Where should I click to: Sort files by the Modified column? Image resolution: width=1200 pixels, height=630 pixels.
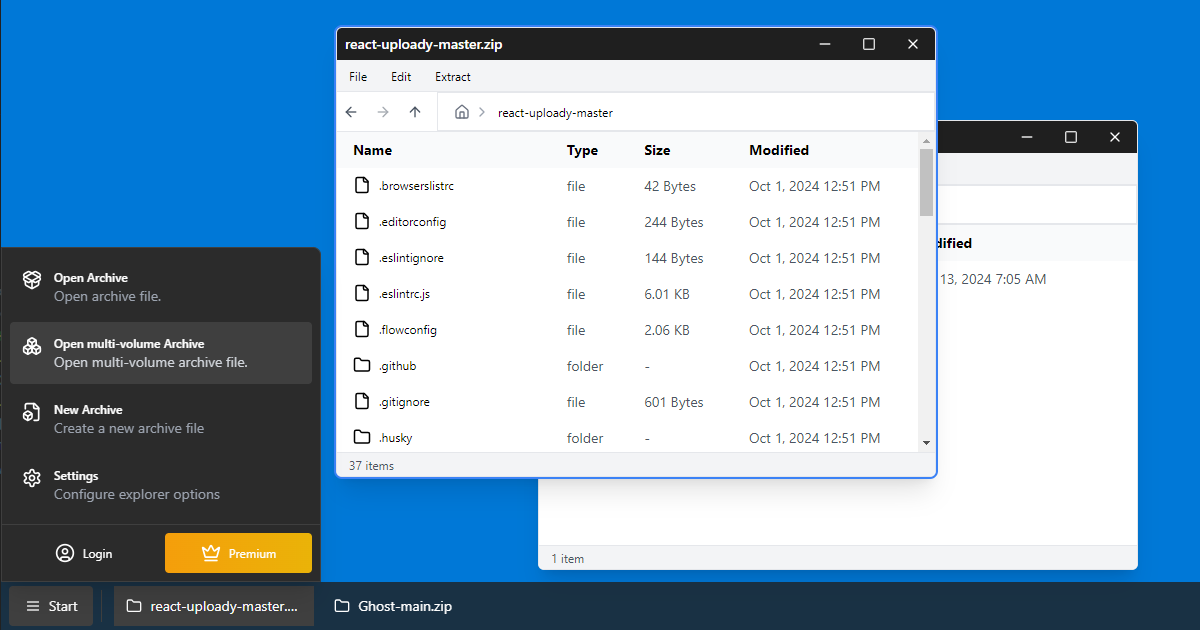(779, 150)
